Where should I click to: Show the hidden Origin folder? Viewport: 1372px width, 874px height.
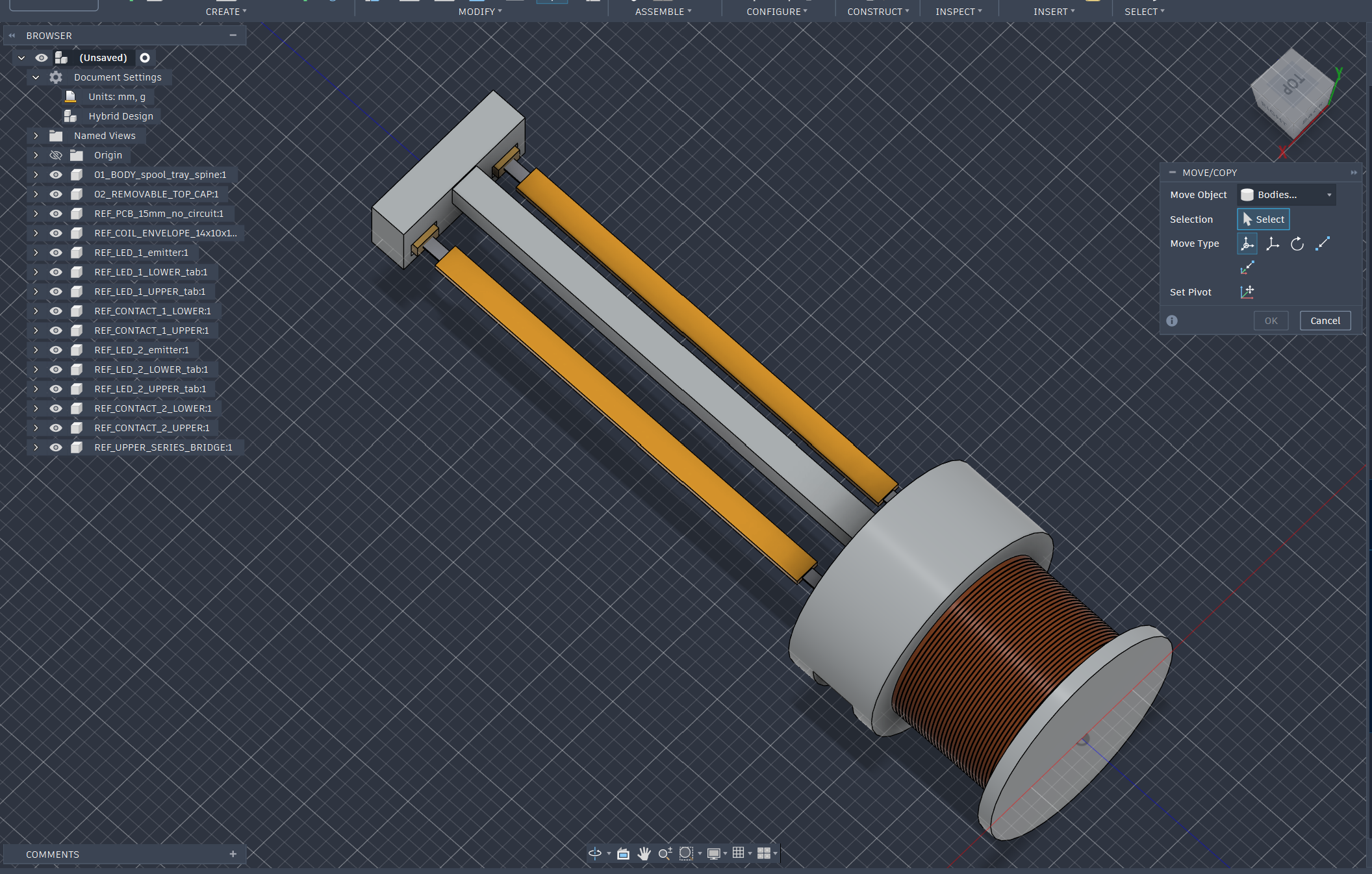(56, 155)
